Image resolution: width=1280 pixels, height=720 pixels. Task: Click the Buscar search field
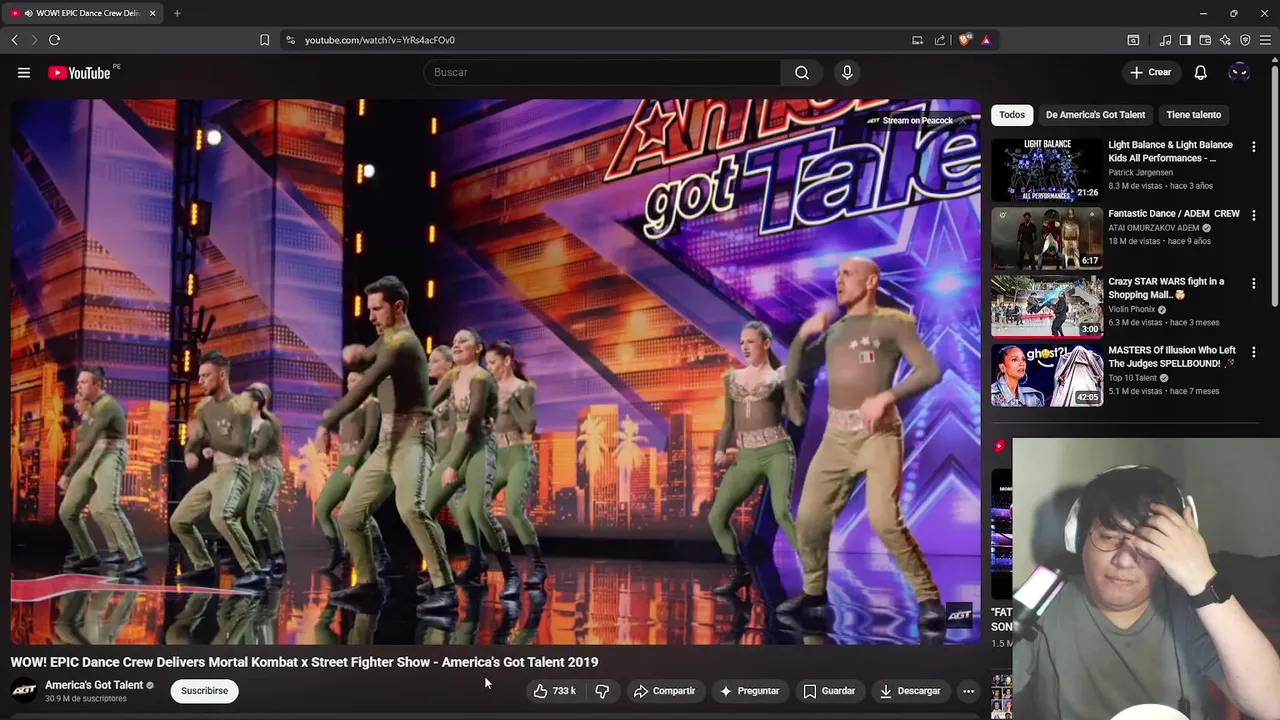(602, 72)
